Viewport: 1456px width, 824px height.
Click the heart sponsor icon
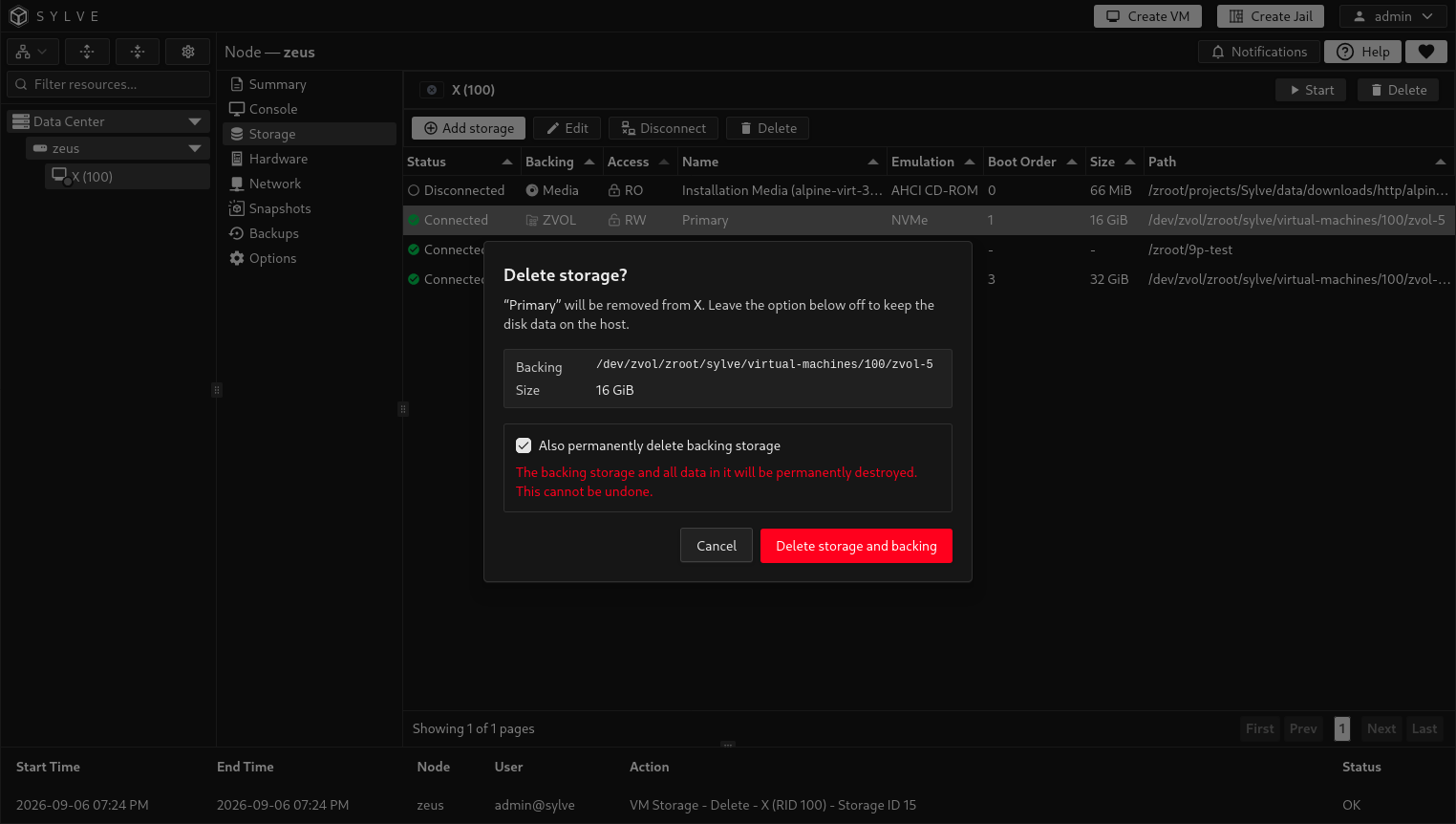click(x=1426, y=52)
